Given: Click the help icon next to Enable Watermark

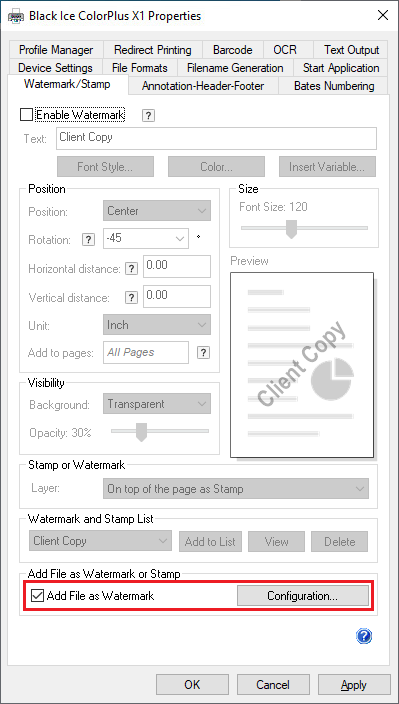Looking at the screenshot, I should click(x=149, y=115).
